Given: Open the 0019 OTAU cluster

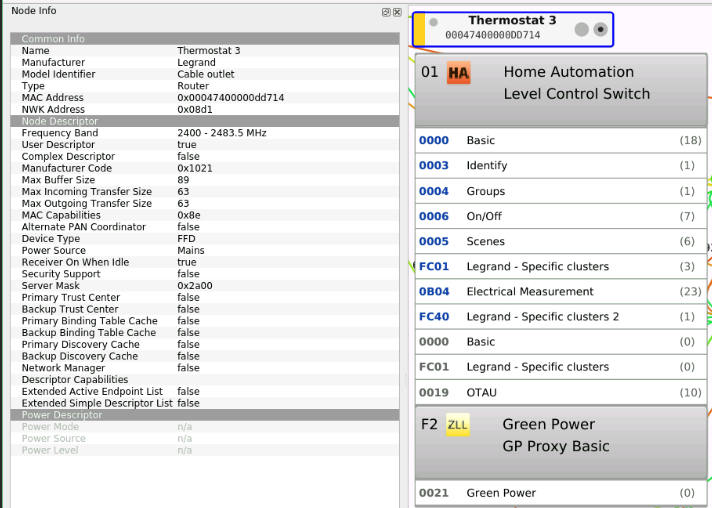Looking at the screenshot, I should click(x=561, y=392).
